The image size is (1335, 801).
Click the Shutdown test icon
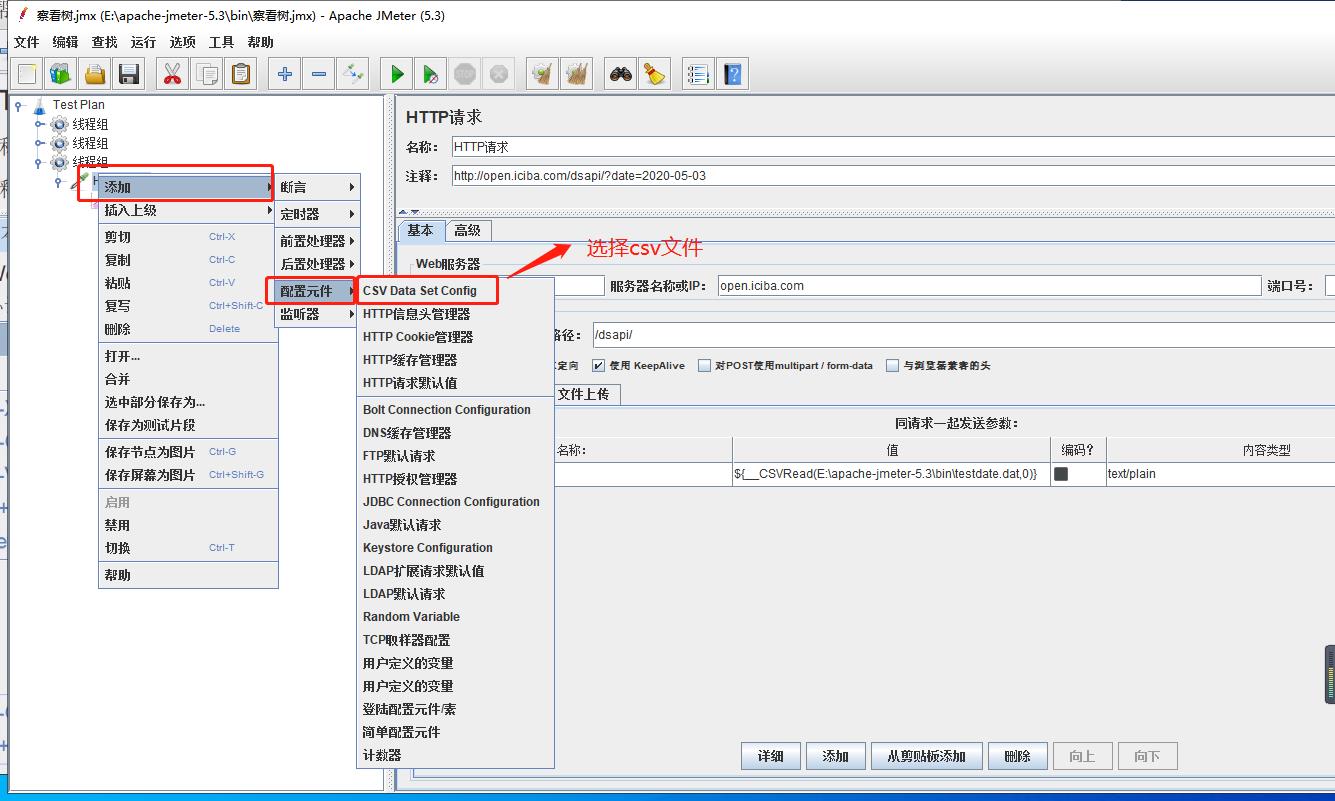click(x=499, y=74)
